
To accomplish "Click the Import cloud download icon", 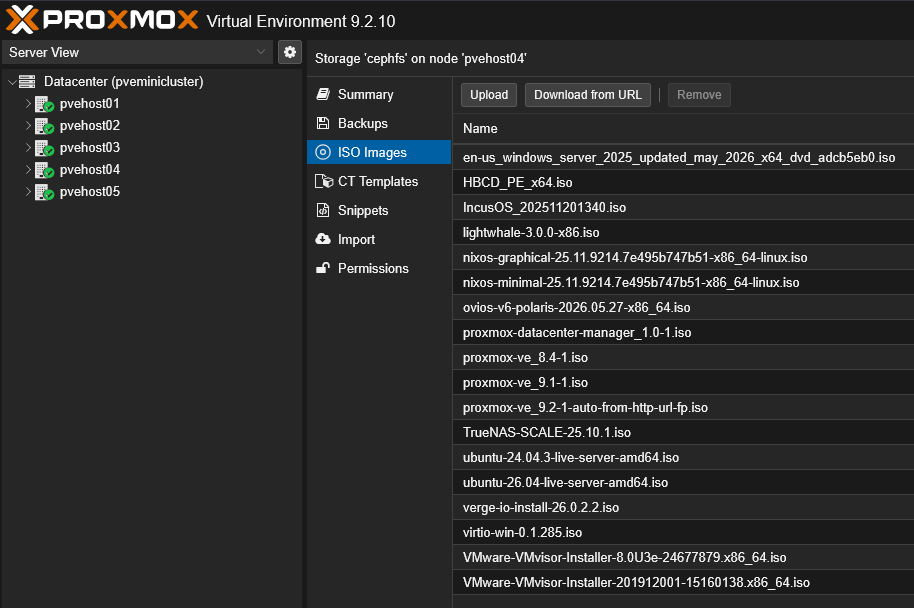I will (x=323, y=239).
